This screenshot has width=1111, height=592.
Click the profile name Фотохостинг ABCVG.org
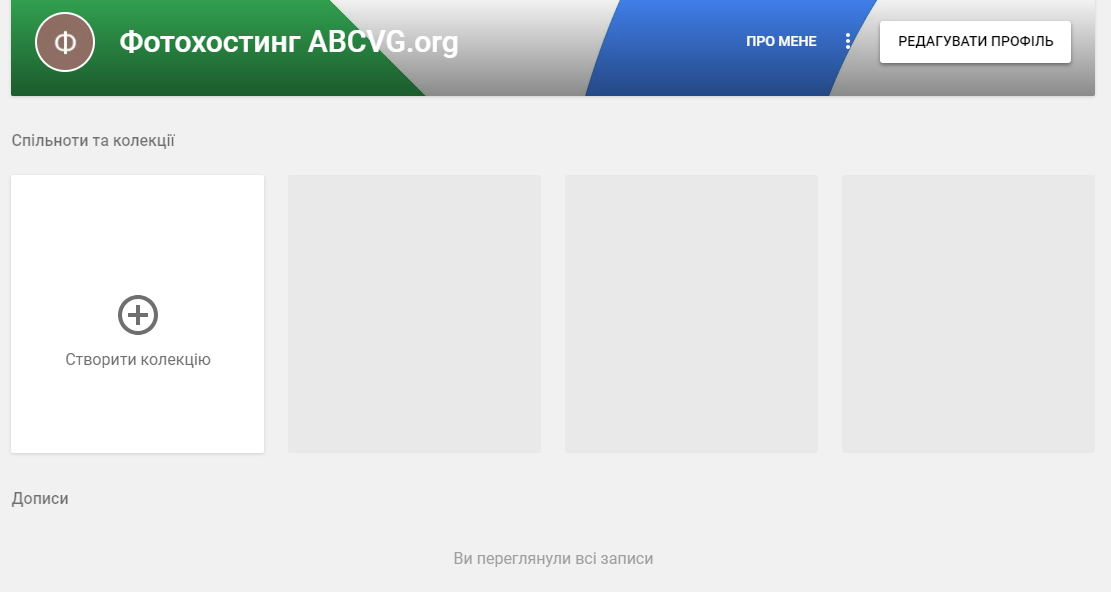288,42
